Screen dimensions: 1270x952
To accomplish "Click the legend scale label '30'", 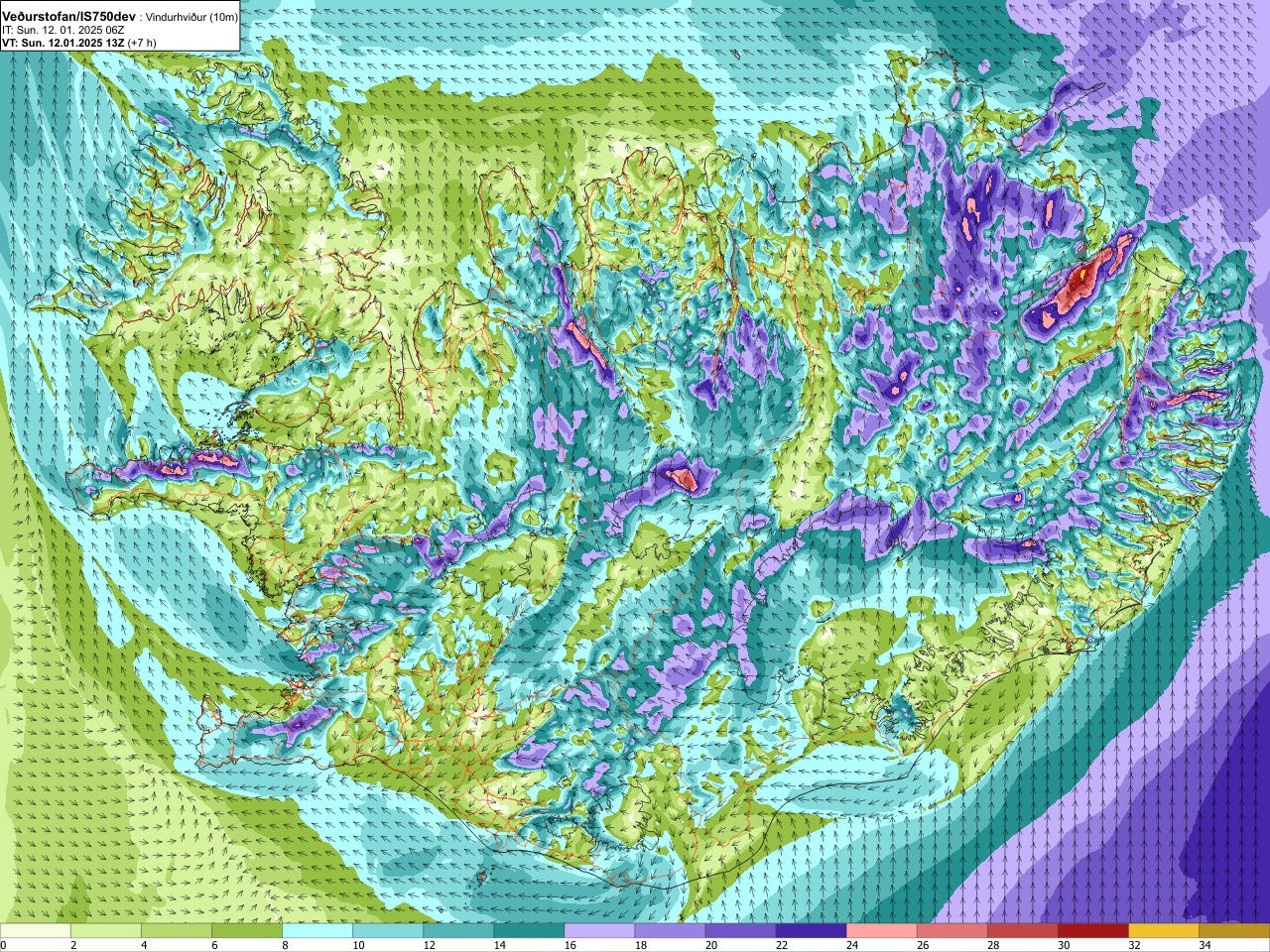I will click(x=1063, y=945).
